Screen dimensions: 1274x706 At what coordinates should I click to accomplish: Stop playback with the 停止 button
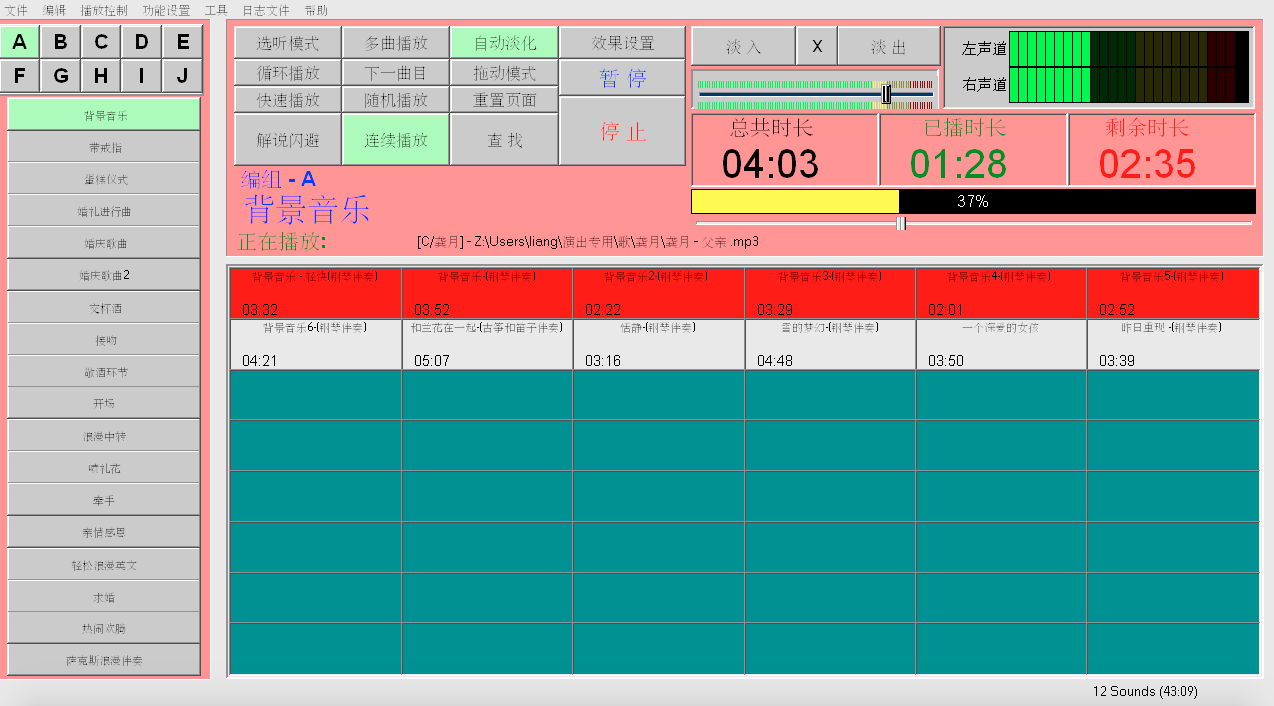622,131
